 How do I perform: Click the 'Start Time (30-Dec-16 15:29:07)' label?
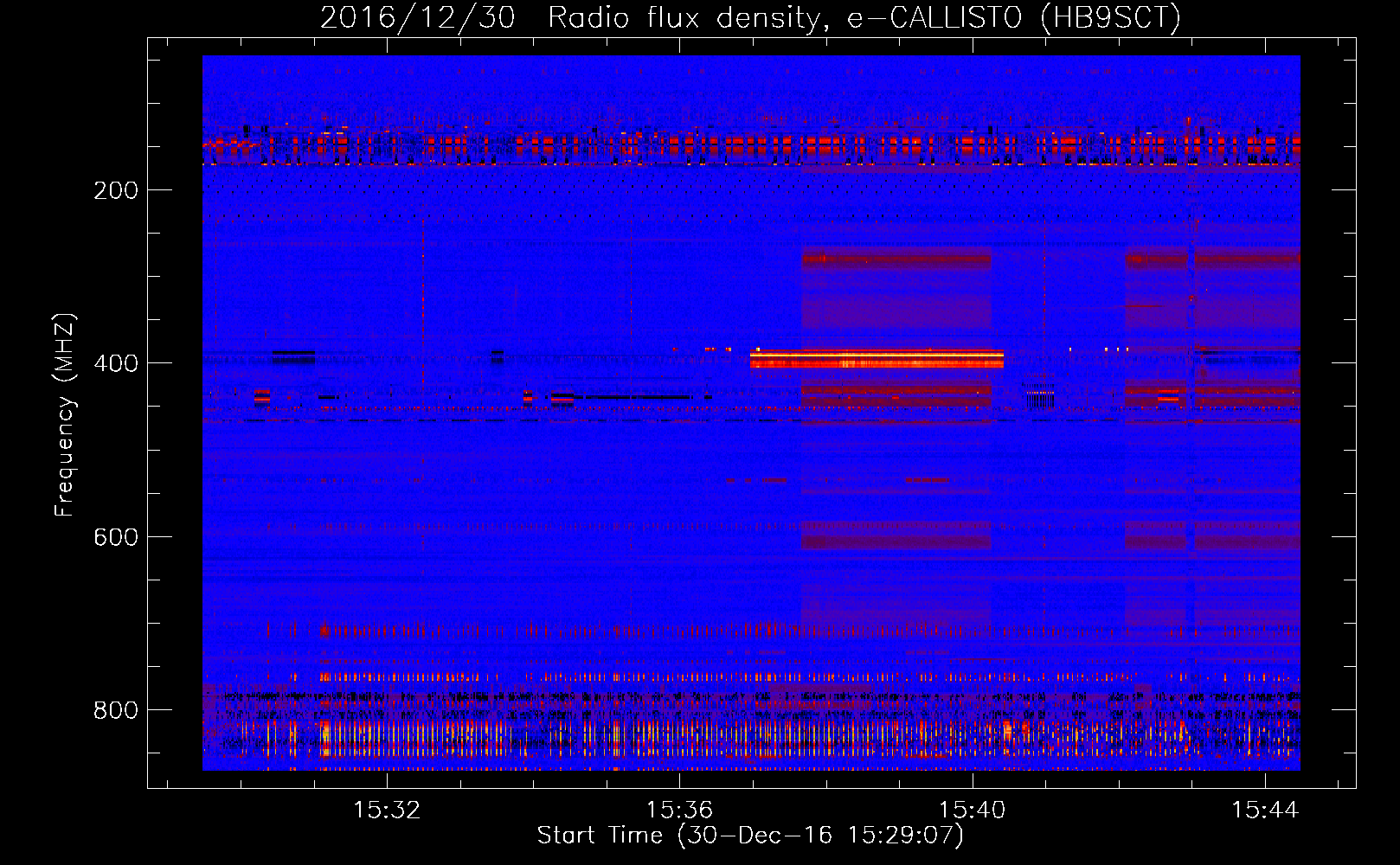coord(750,836)
